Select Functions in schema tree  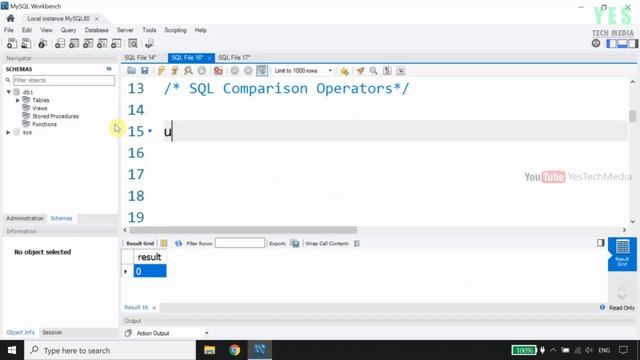pos(44,124)
